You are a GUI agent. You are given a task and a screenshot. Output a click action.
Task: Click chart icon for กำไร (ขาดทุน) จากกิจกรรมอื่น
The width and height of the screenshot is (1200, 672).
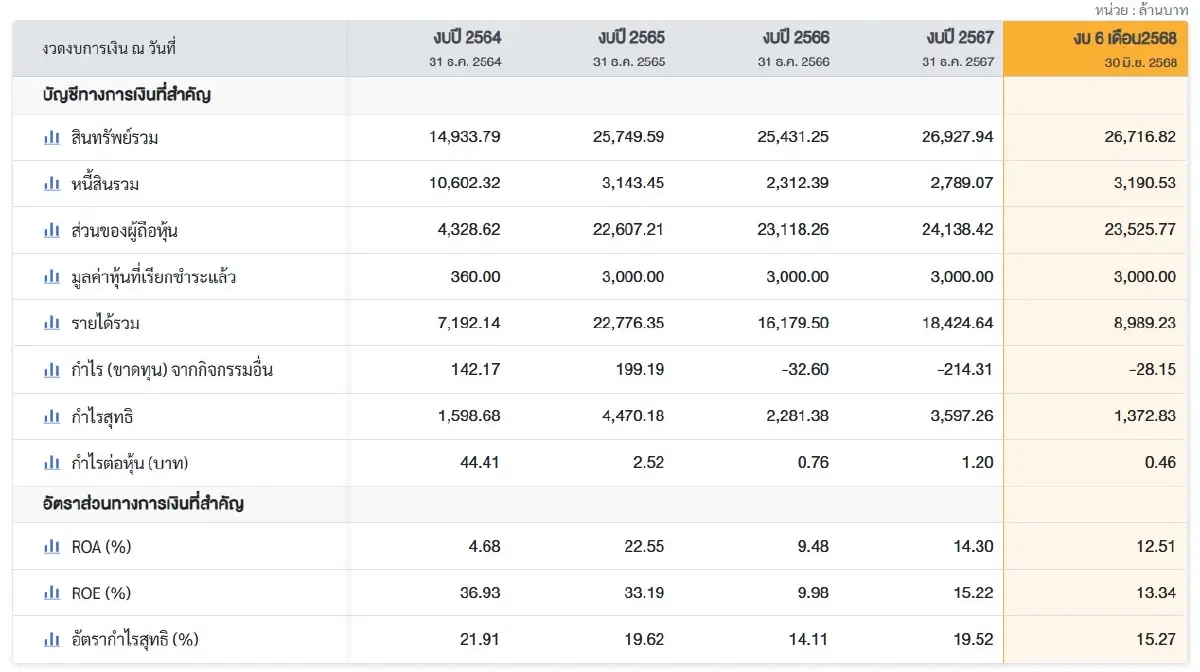point(52,370)
